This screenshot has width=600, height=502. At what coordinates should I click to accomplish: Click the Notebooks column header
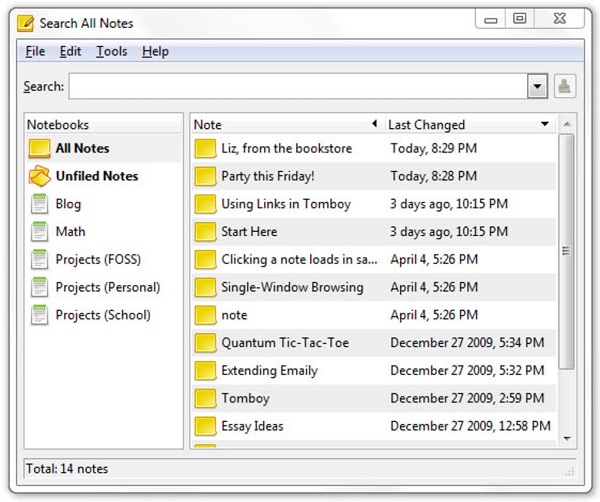[103, 124]
